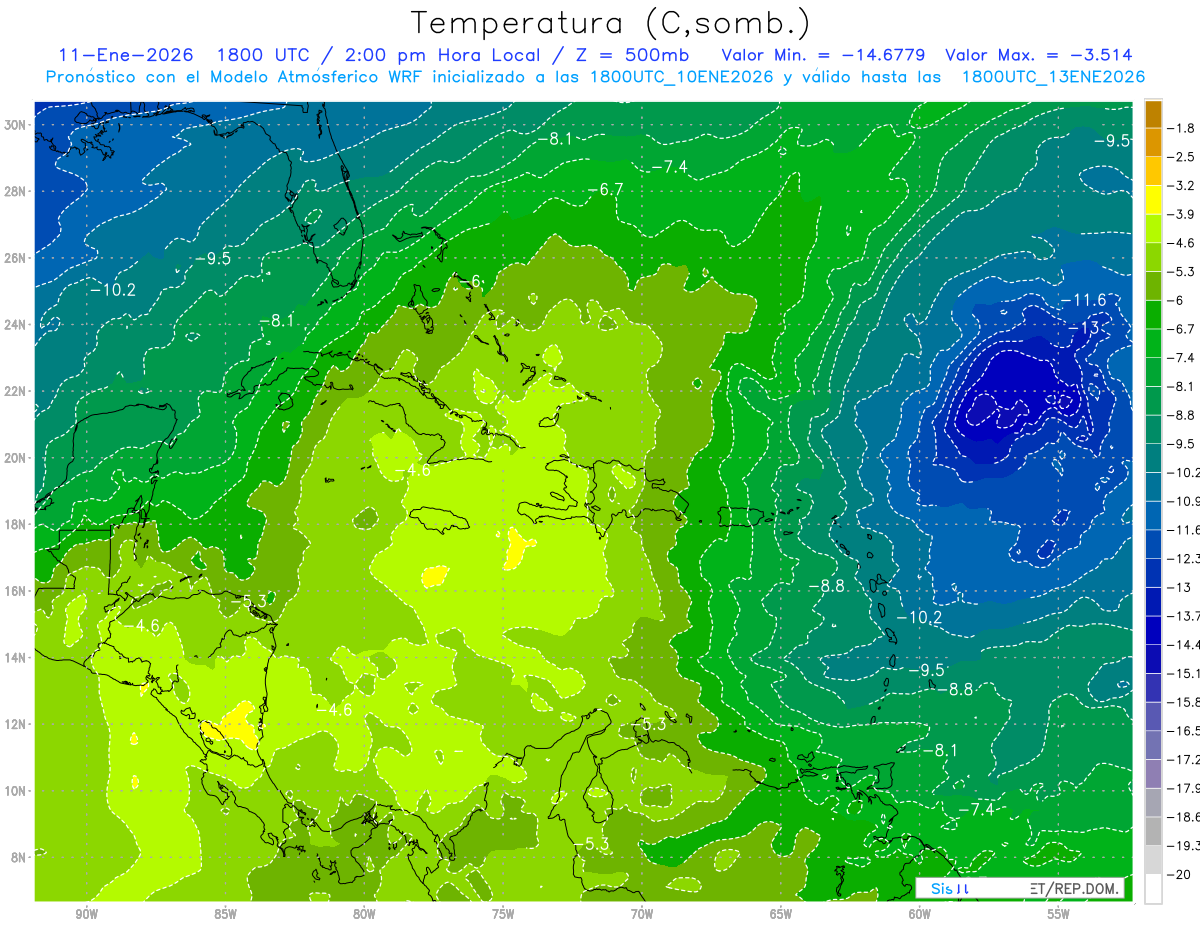Pick the yellow swatch between -3.2 and -3.9

pyautogui.click(x=1153, y=200)
